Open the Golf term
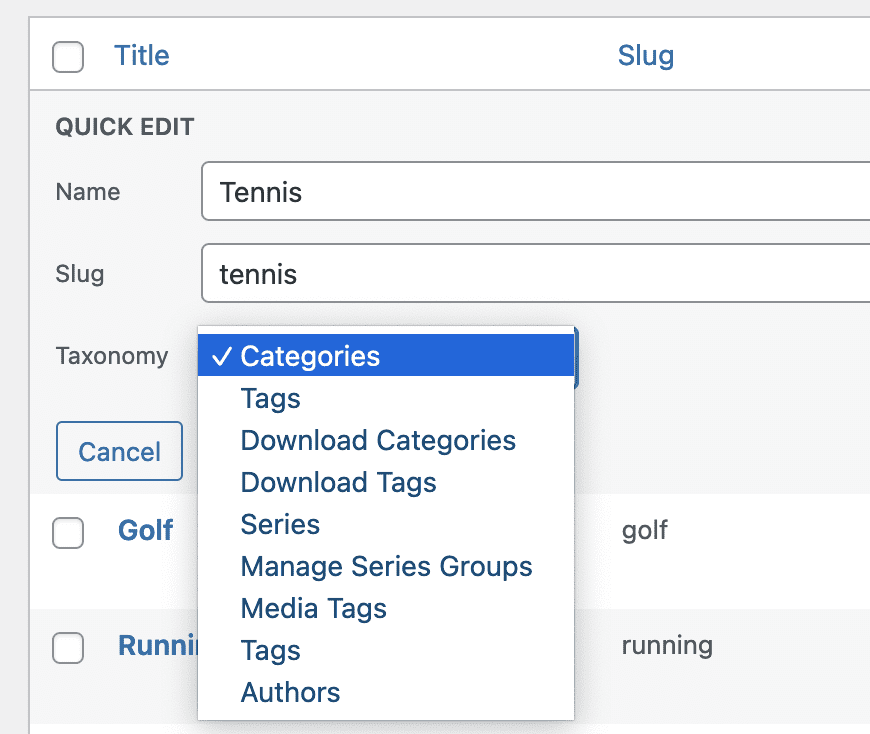Viewport: 870px width, 734px height. point(145,530)
